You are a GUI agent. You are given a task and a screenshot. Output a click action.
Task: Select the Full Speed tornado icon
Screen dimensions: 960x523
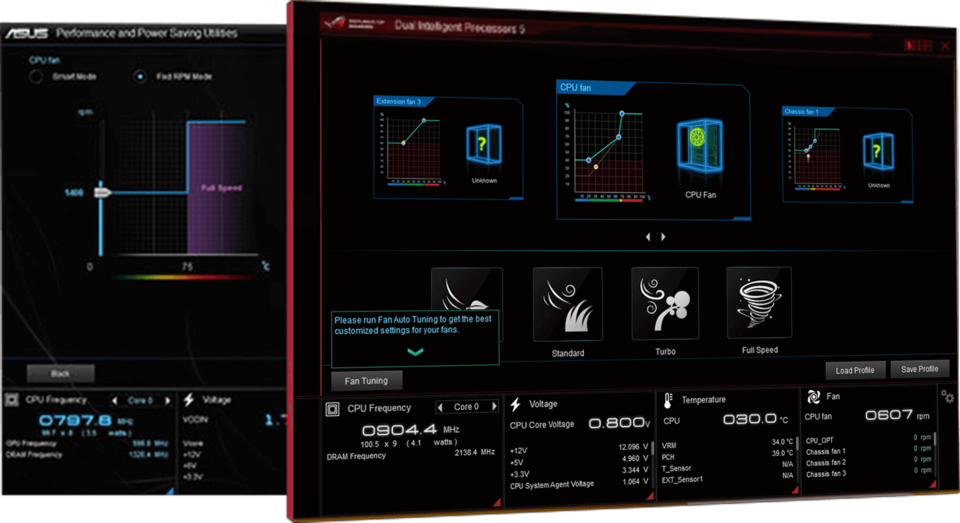point(759,302)
